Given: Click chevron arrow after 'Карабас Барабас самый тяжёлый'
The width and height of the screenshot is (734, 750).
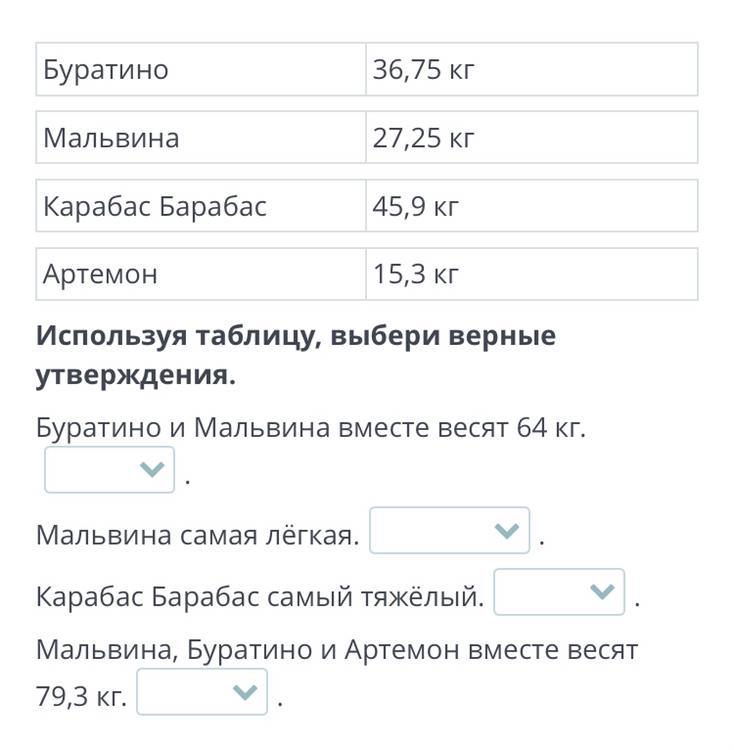Looking at the screenshot, I should coord(602,592).
